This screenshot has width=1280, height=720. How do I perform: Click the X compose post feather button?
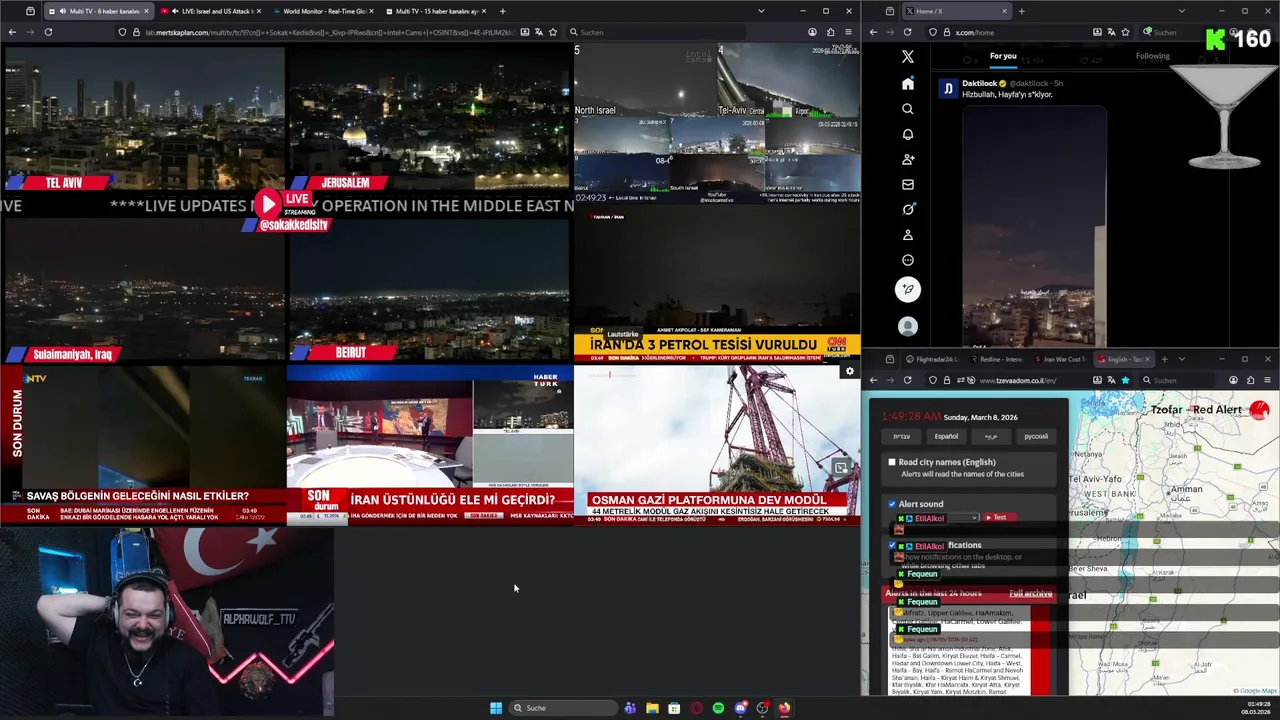[908, 290]
